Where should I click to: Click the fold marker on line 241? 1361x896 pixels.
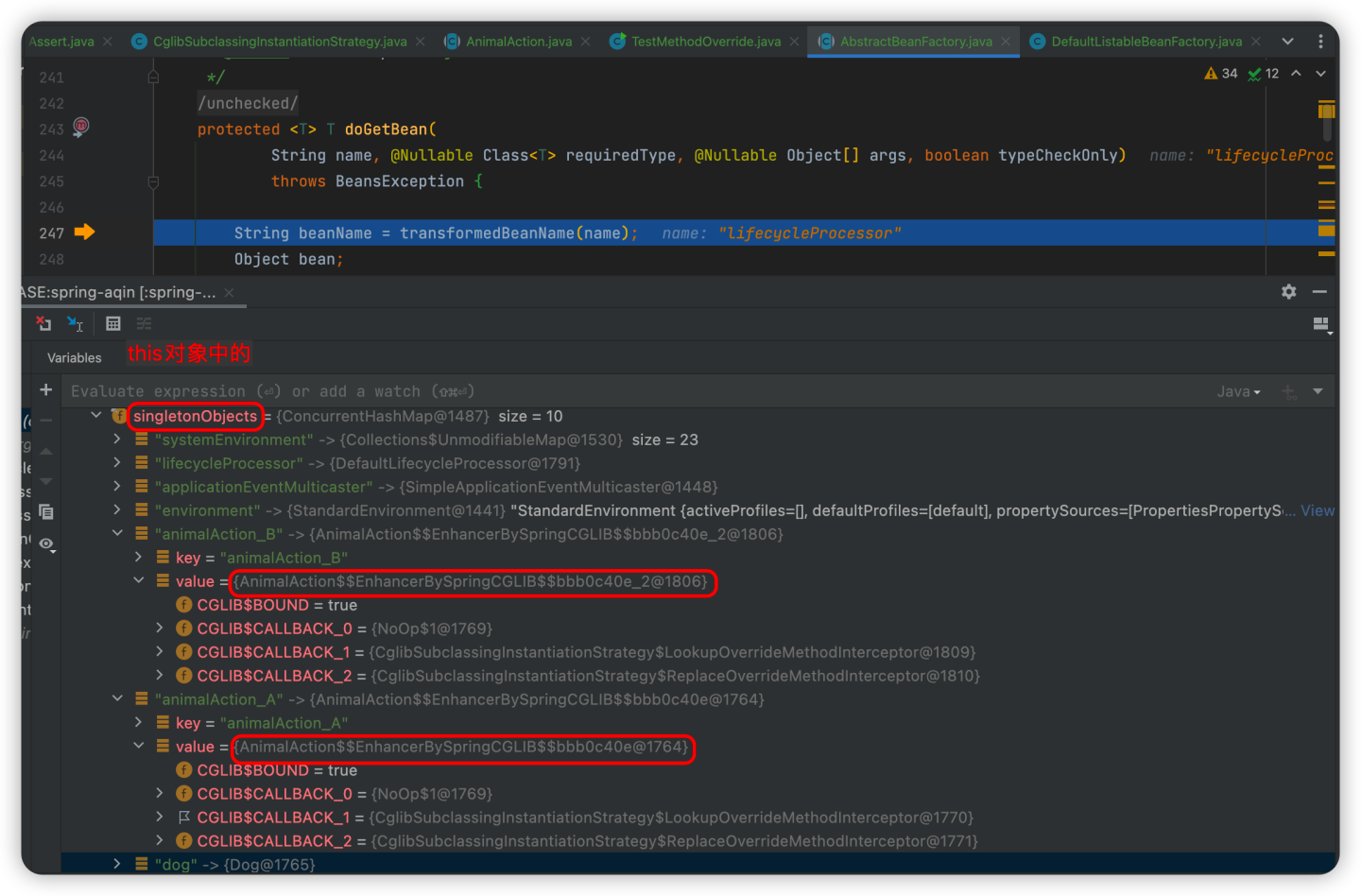coord(153,77)
